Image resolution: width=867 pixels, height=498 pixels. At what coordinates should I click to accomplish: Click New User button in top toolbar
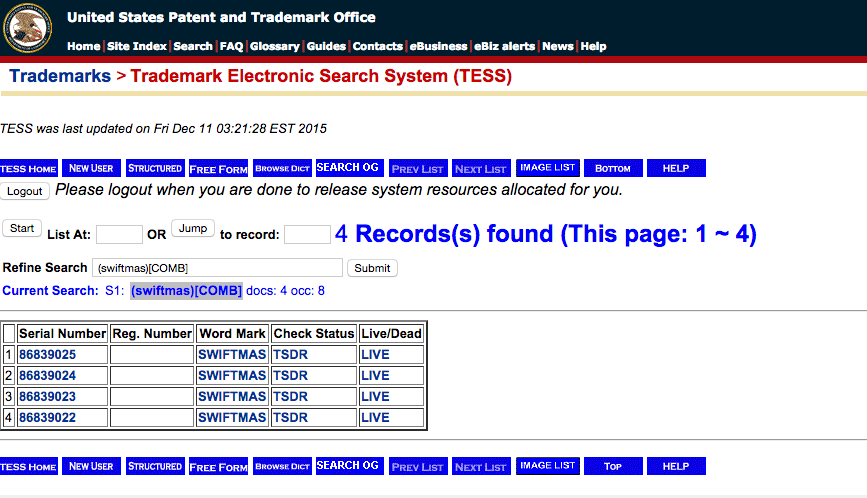coord(91,168)
